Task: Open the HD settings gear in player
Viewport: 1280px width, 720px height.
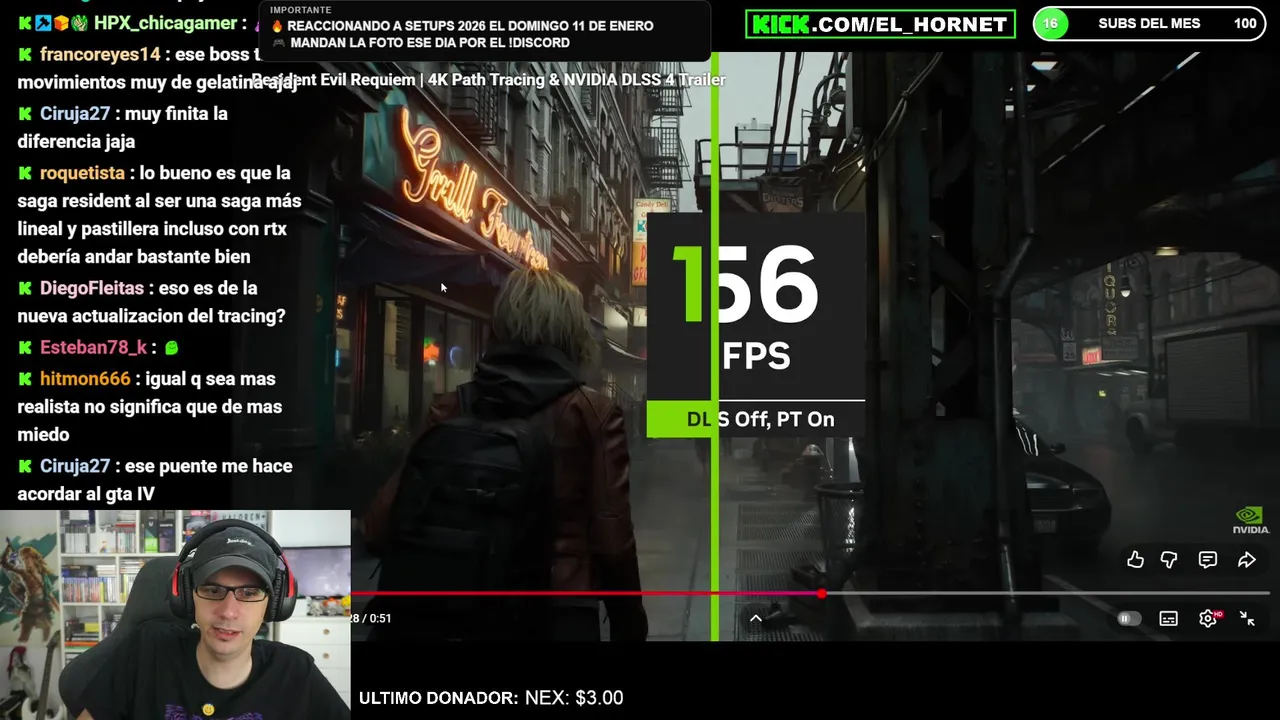Action: (1209, 618)
